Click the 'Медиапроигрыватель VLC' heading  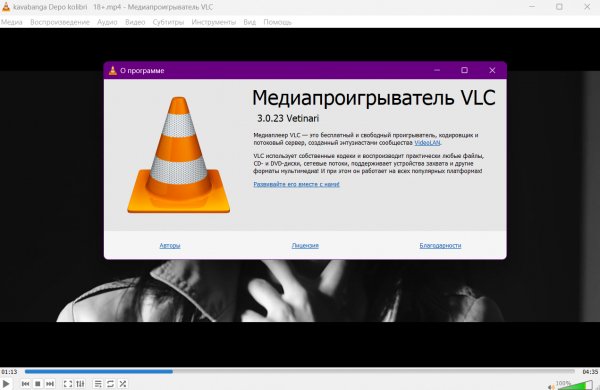pyautogui.click(x=374, y=97)
